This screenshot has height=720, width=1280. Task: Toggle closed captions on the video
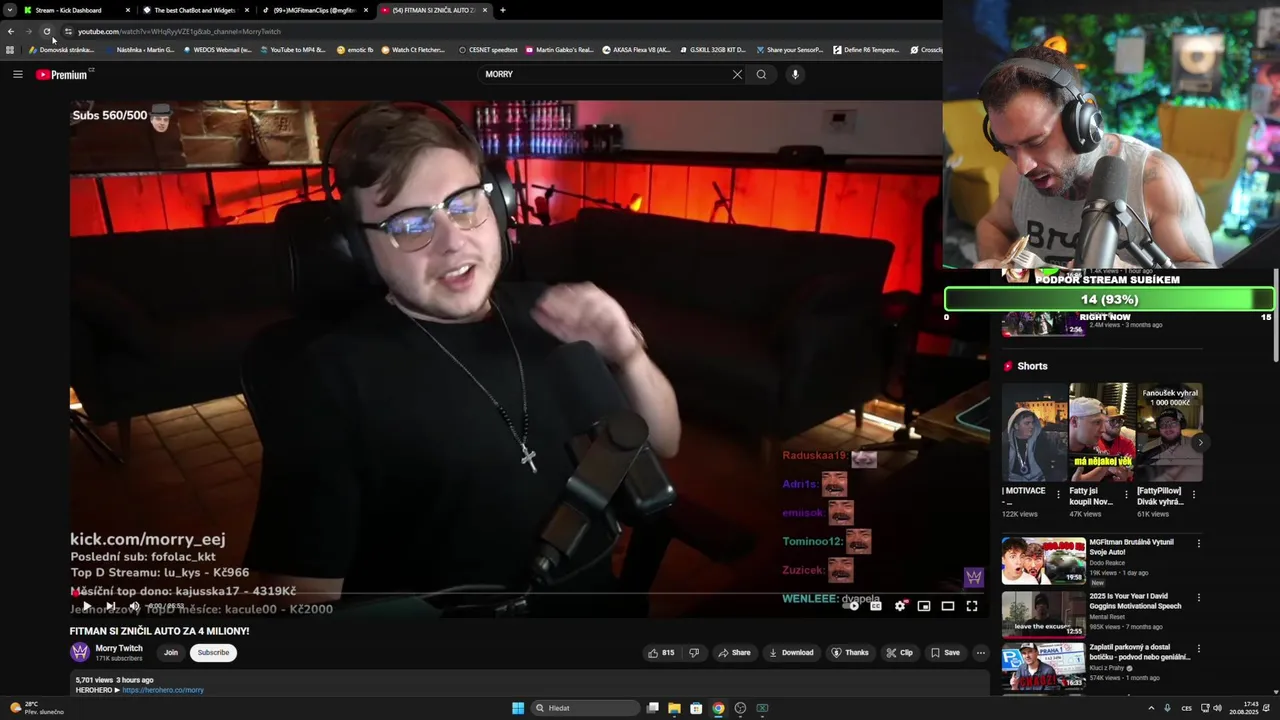[876, 606]
